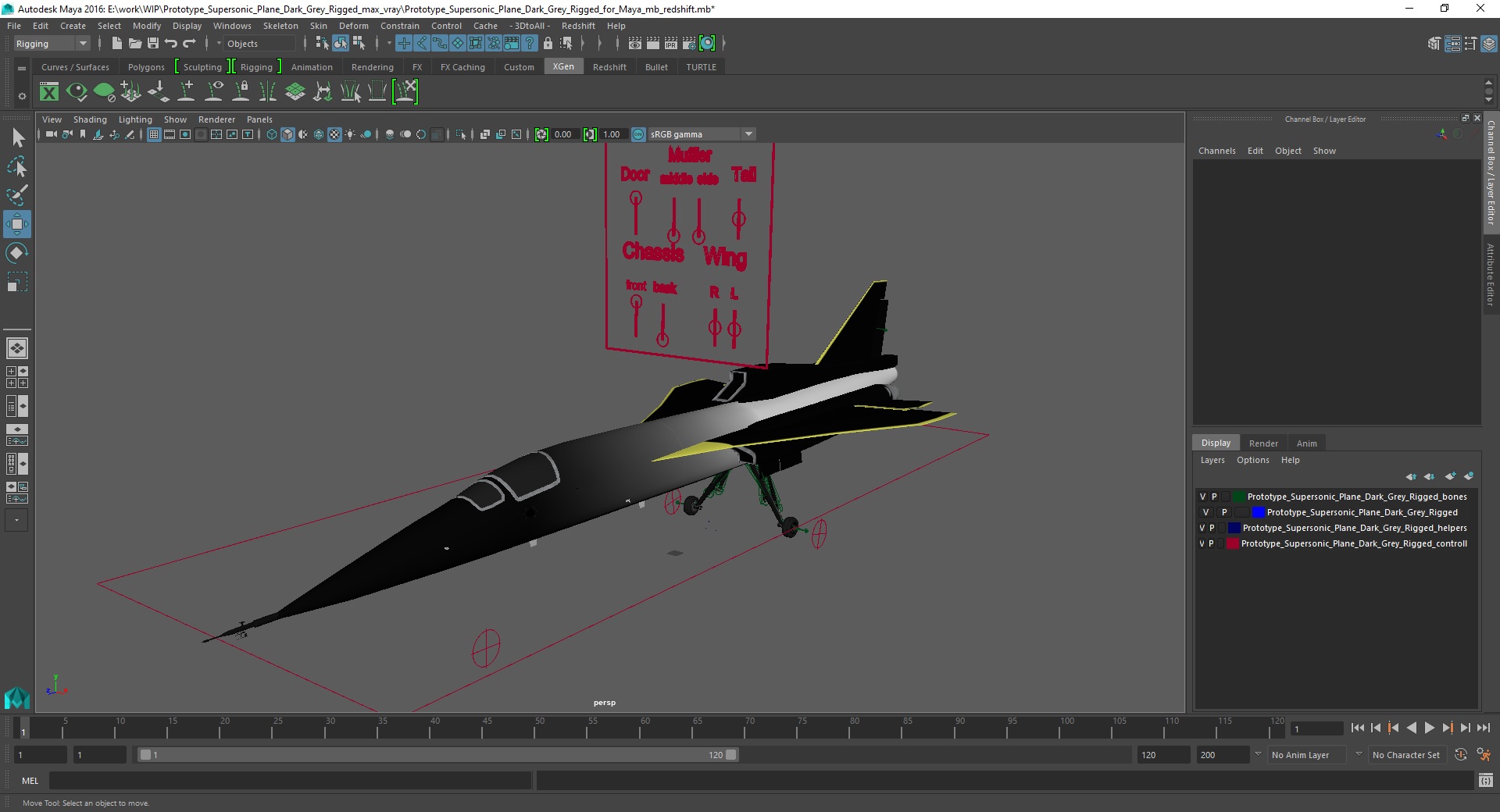
Task: Open shelf options gear menu
Action: [22, 96]
